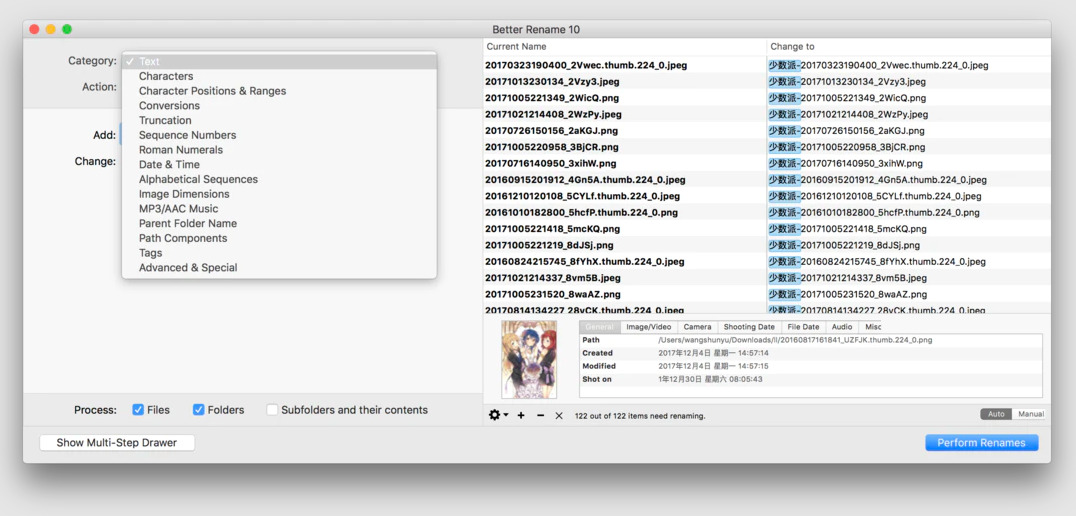Choose Alphabetical Sequences category

(x=279, y=179)
